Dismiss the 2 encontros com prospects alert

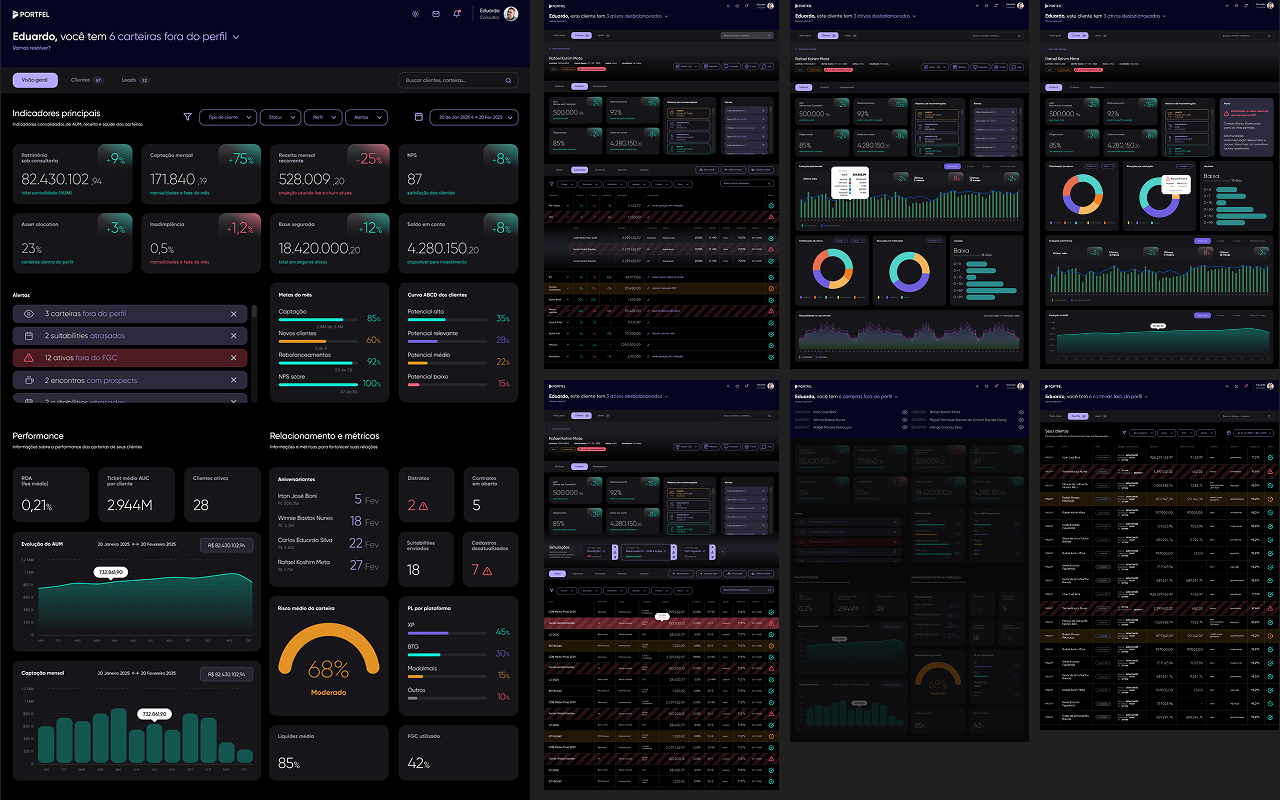(234, 380)
